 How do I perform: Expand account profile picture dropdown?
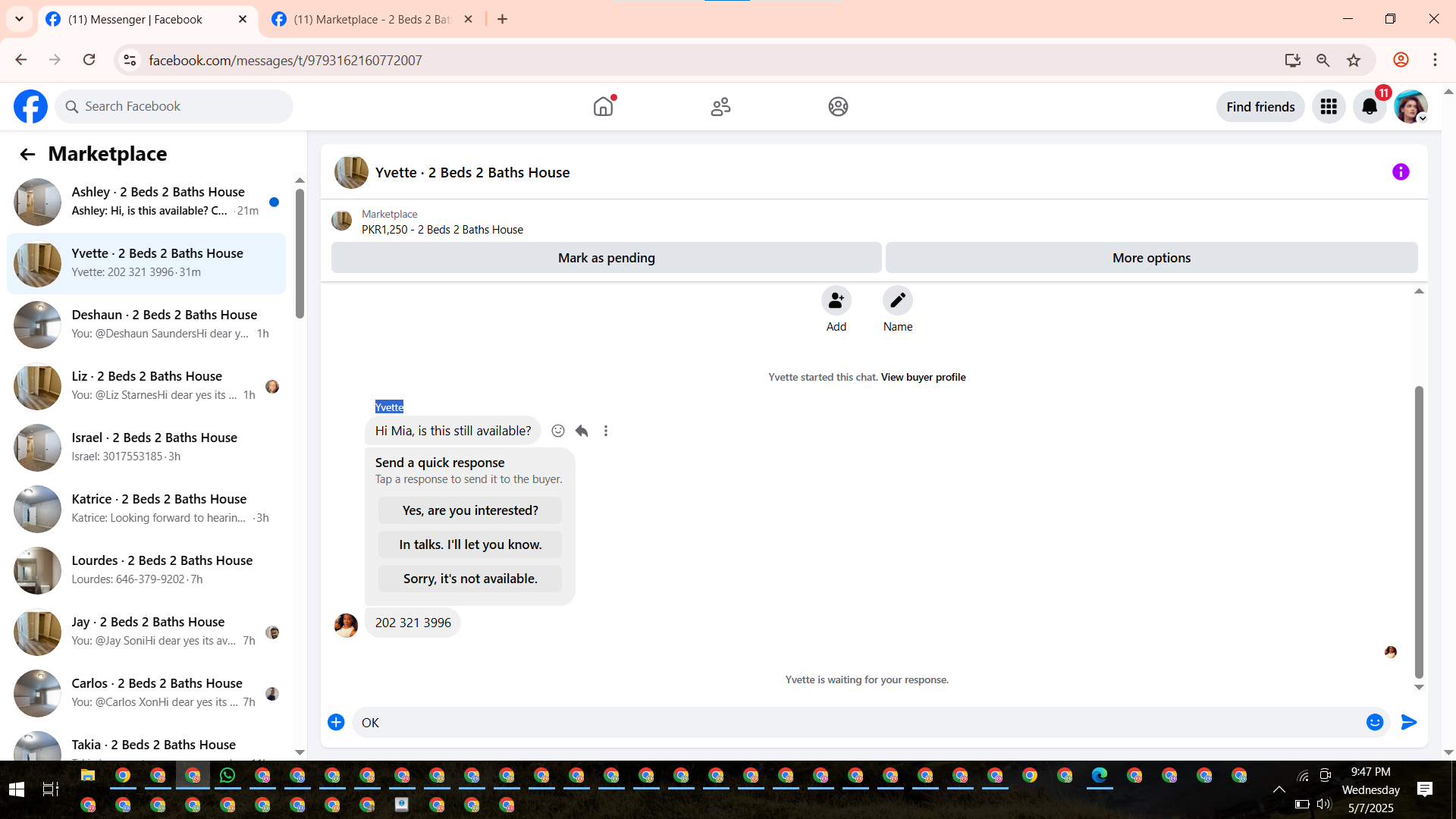1410,107
